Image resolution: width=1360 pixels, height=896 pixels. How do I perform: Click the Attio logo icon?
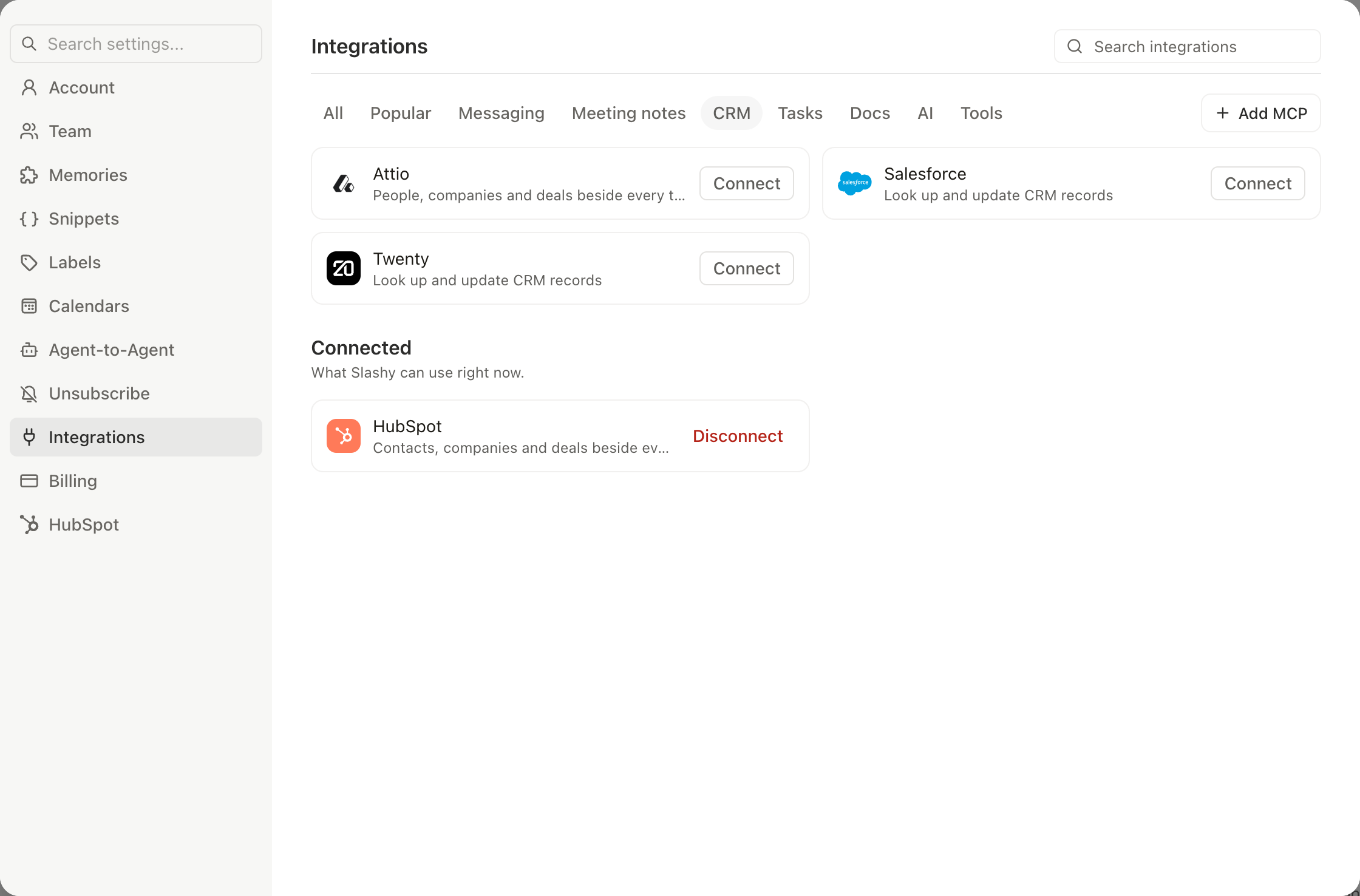point(344,183)
